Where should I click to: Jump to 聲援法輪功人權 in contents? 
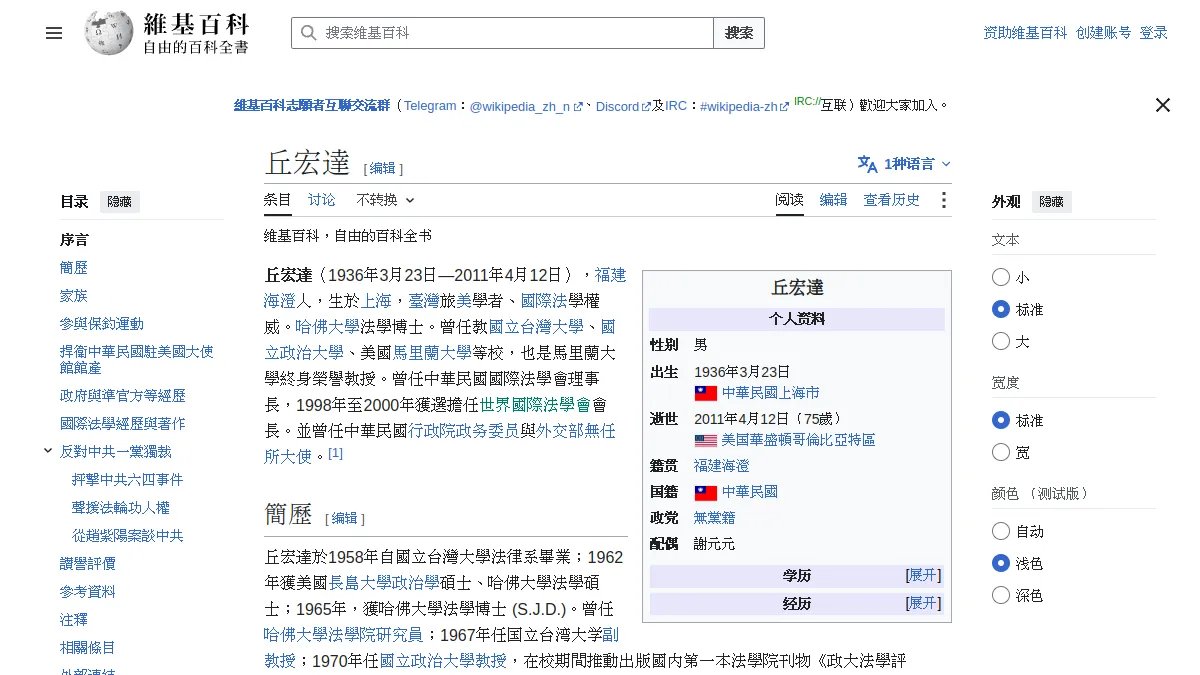tap(121, 508)
